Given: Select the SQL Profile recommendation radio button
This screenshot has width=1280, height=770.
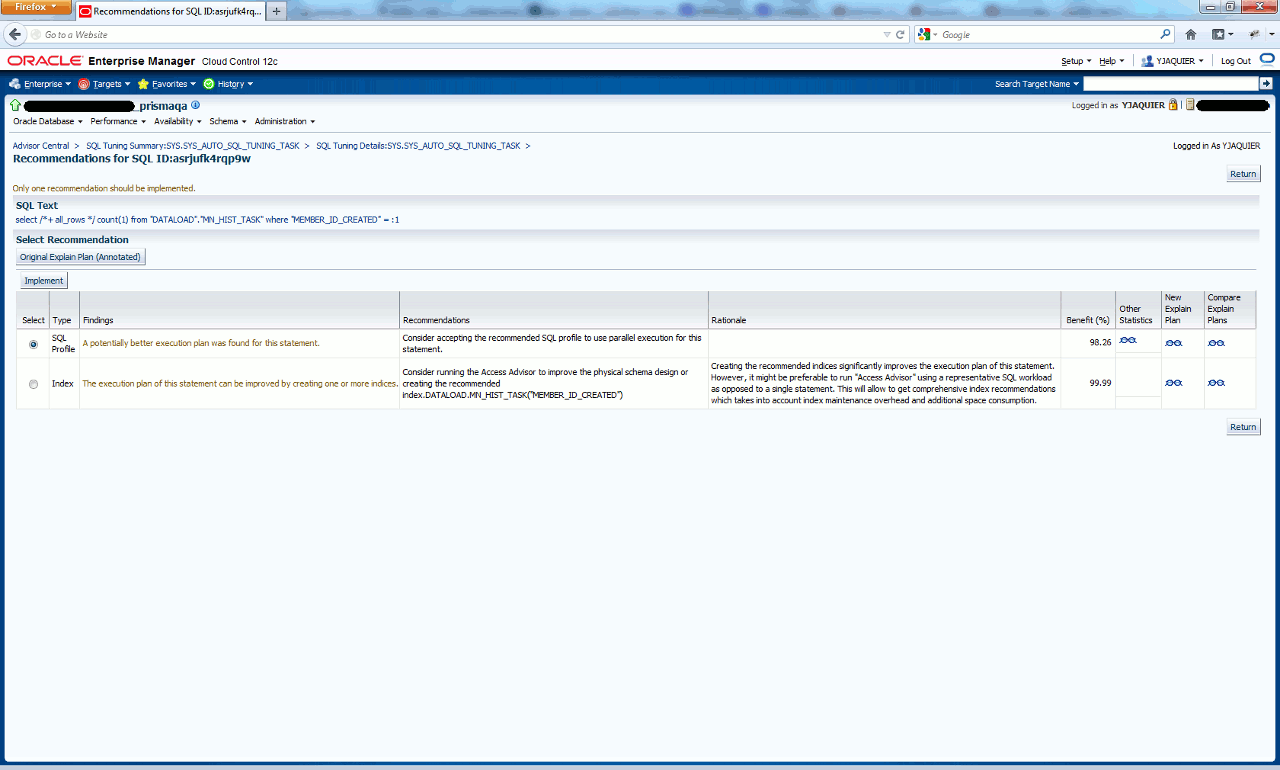Looking at the screenshot, I should (x=34, y=344).
